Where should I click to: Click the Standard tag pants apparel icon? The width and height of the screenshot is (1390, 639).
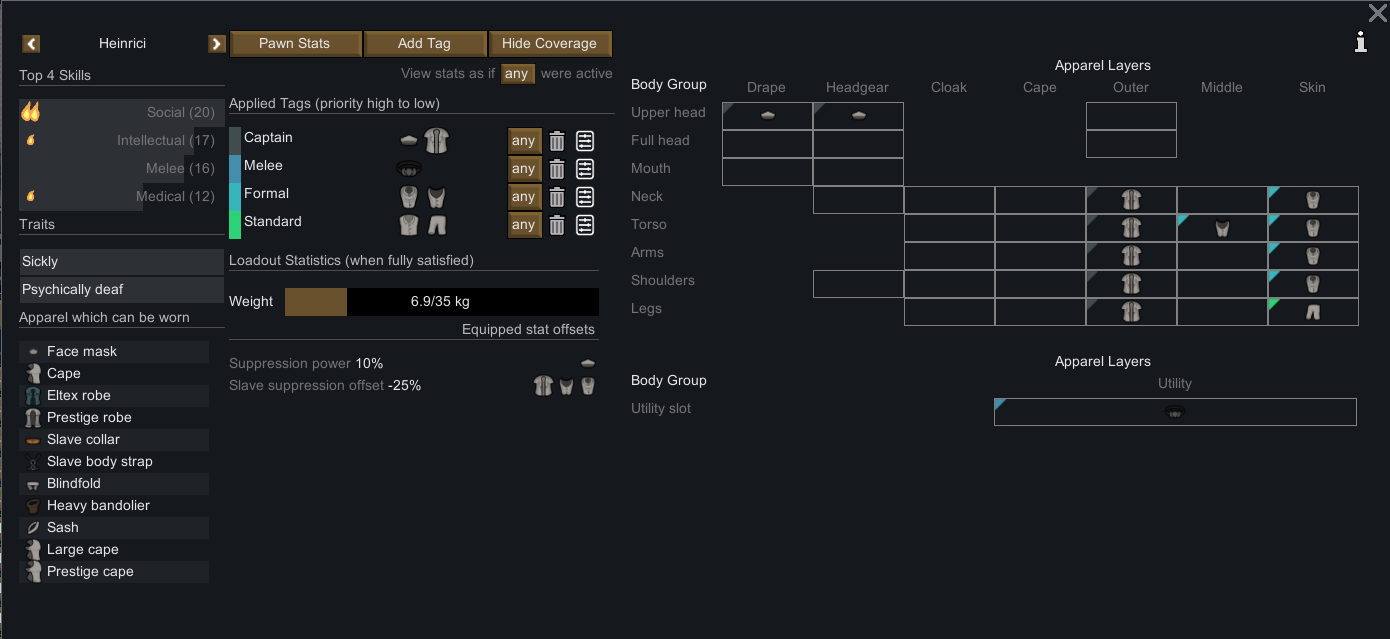click(436, 225)
